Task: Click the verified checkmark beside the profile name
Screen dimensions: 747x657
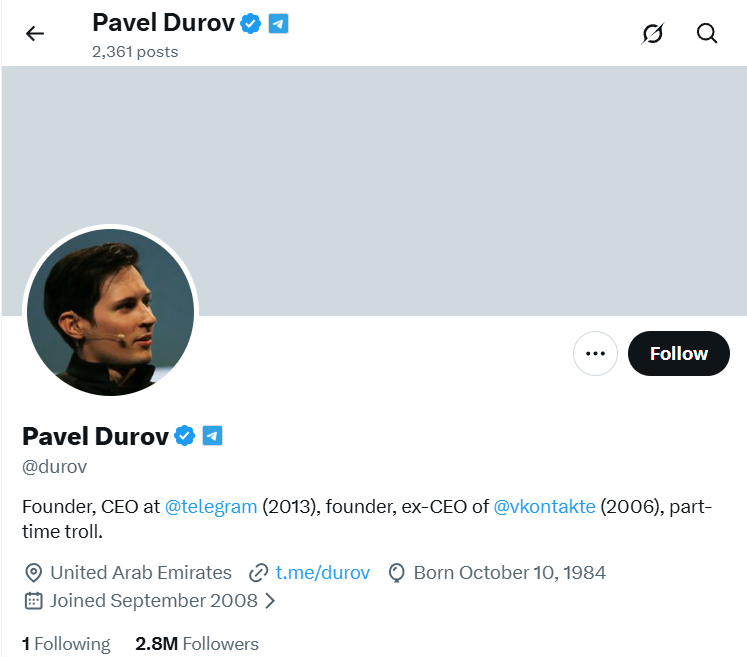Action: coord(185,436)
